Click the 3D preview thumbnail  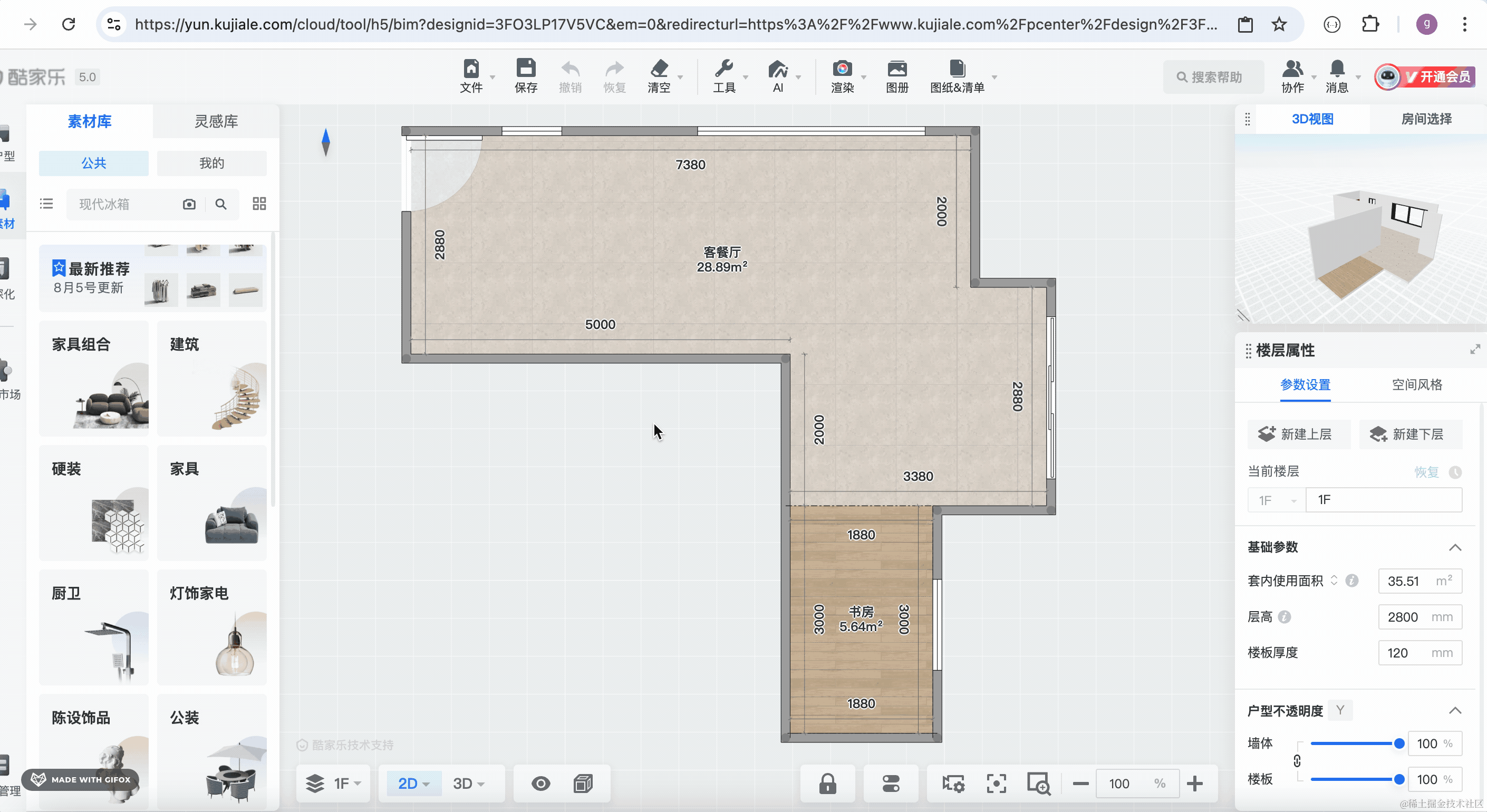click(x=1360, y=228)
